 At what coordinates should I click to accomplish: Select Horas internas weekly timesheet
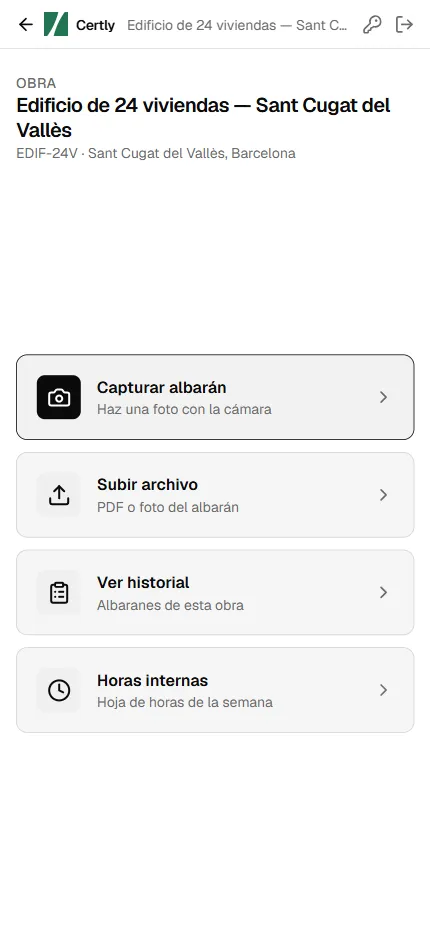pos(215,690)
